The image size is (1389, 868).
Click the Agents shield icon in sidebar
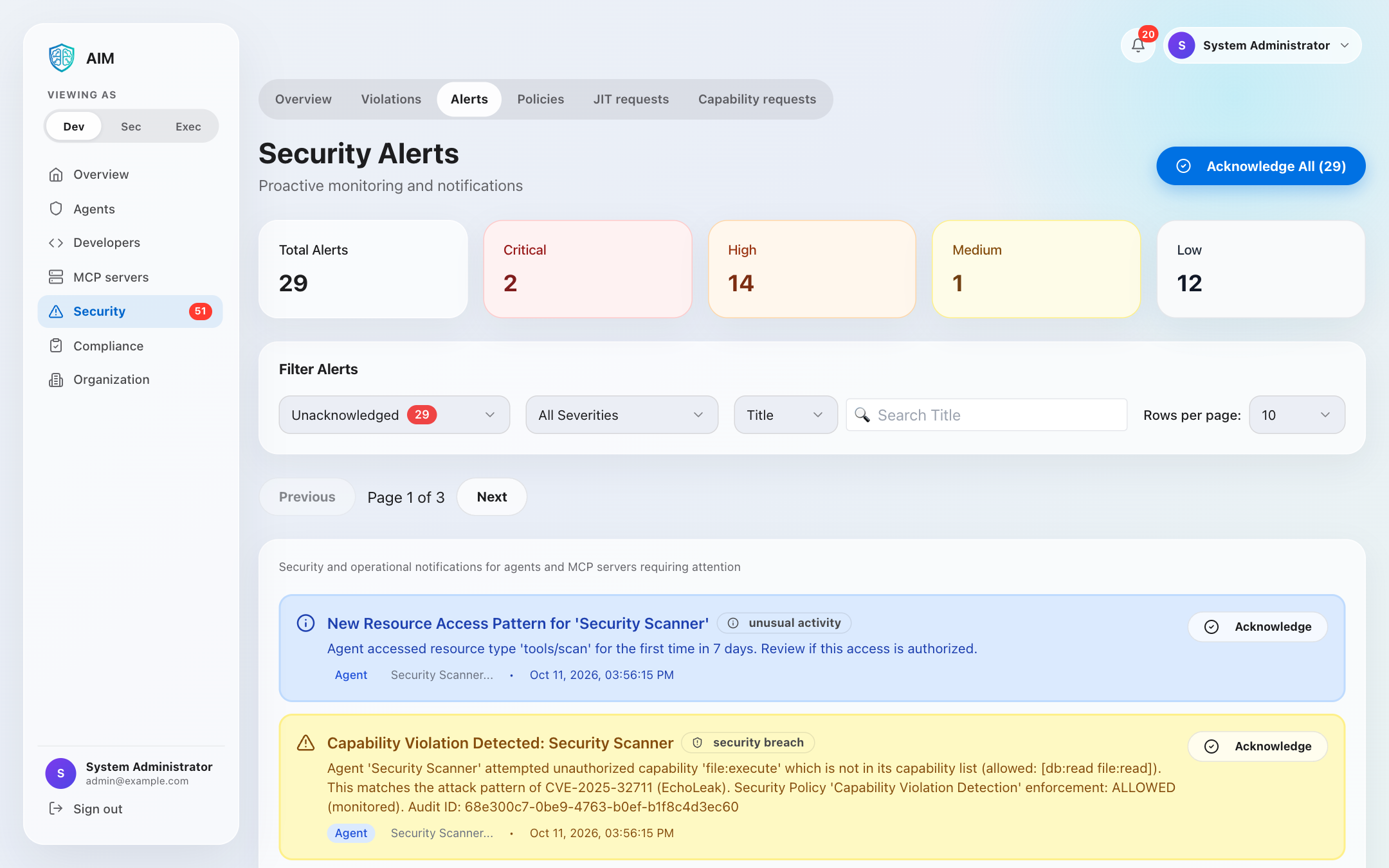tap(56, 209)
